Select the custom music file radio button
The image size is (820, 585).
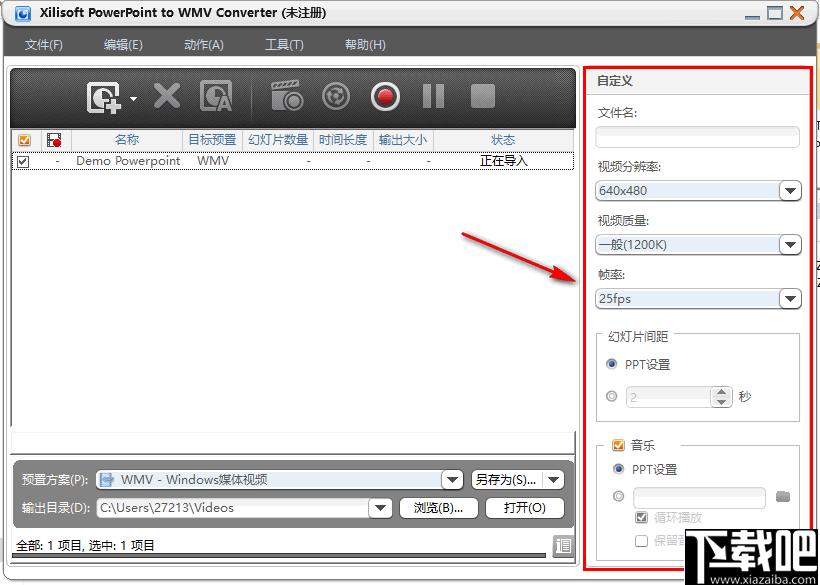618,497
